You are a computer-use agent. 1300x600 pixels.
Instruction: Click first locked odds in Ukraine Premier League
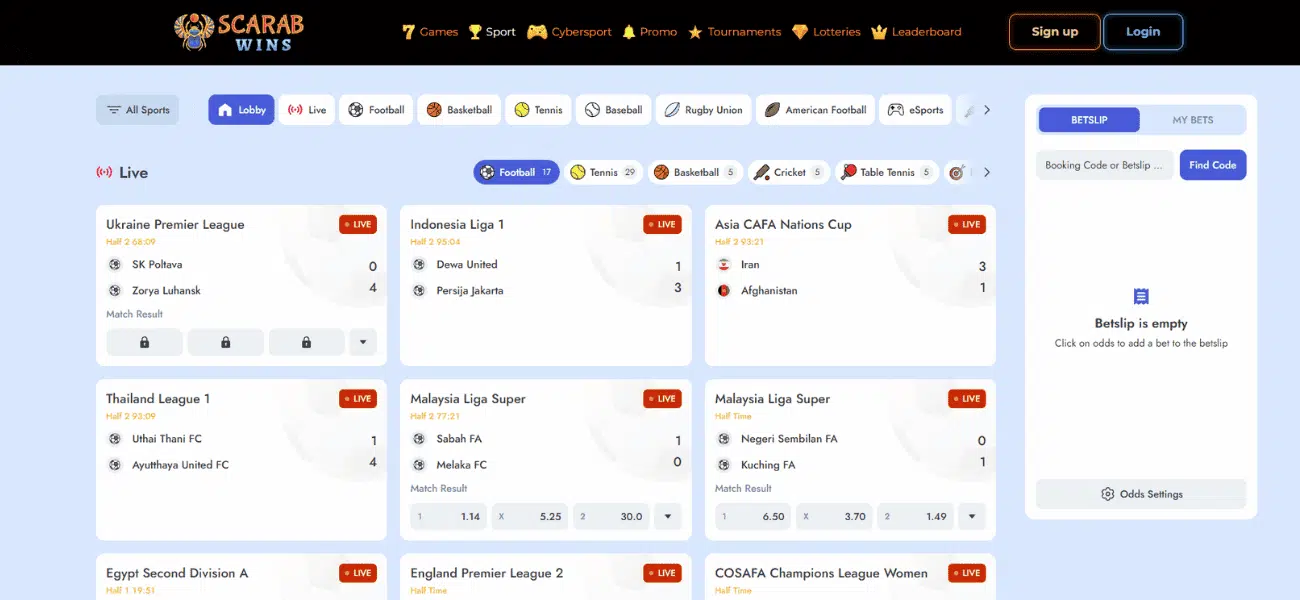pos(144,342)
